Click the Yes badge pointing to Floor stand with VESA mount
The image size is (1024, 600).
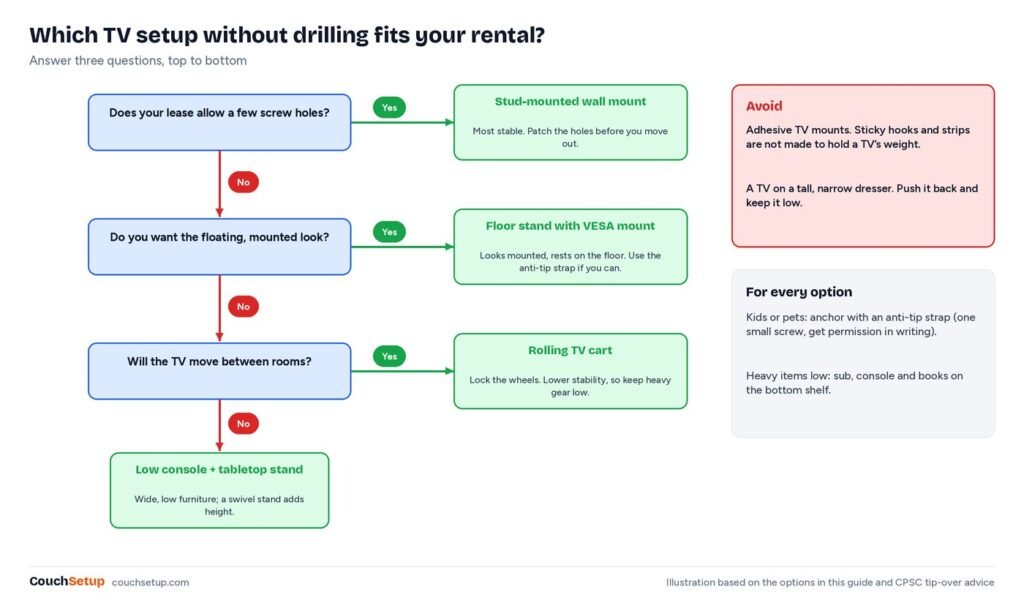tap(389, 232)
